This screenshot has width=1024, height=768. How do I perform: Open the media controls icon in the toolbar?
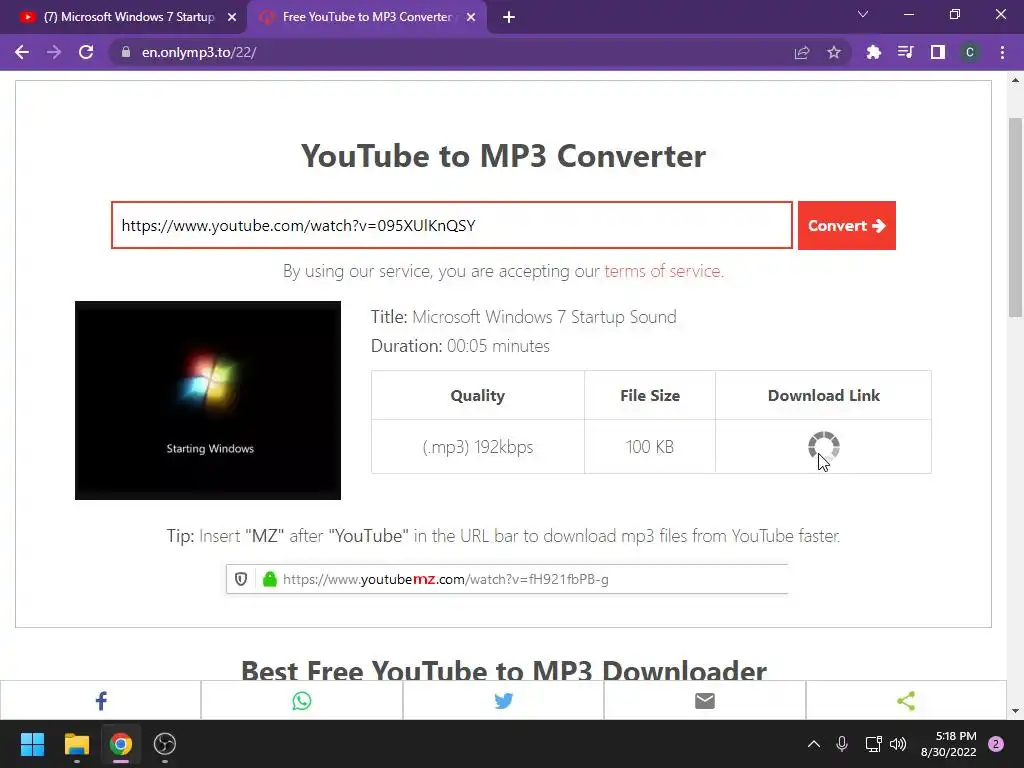[x=905, y=52]
